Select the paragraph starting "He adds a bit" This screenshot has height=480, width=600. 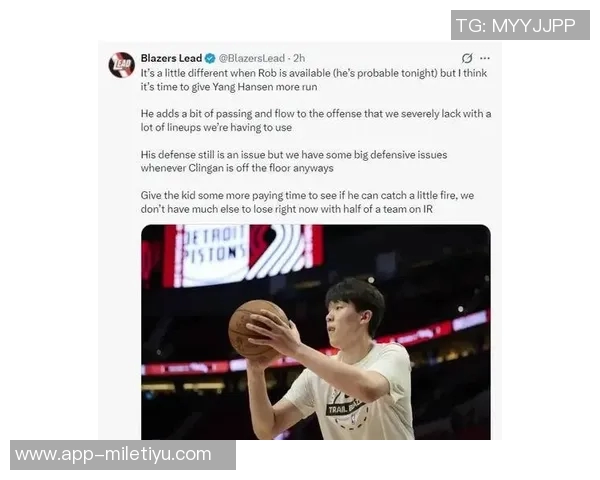click(316, 121)
